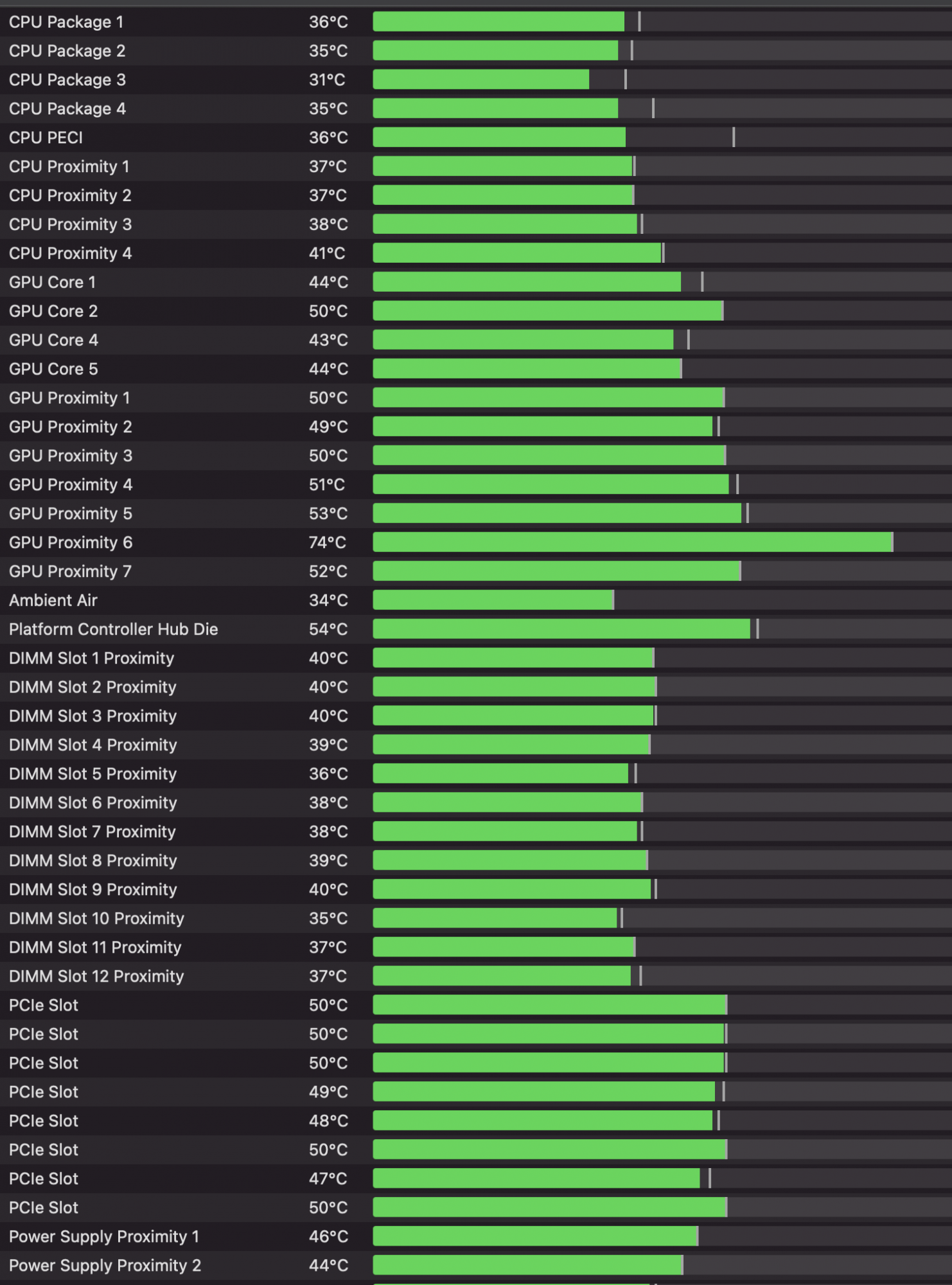This screenshot has width=952, height=1285.
Task: Click the 54°C temperature reading
Action: pos(328,629)
